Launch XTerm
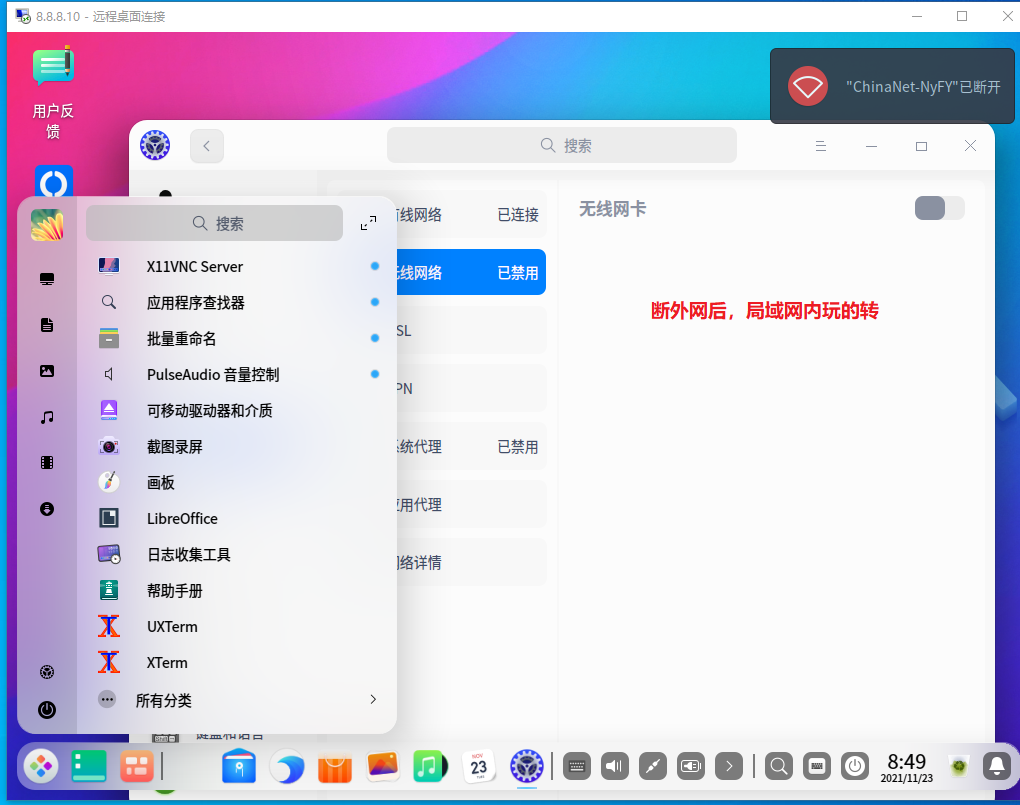Screen dimensions: 1020x805 [x=238, y=662]
